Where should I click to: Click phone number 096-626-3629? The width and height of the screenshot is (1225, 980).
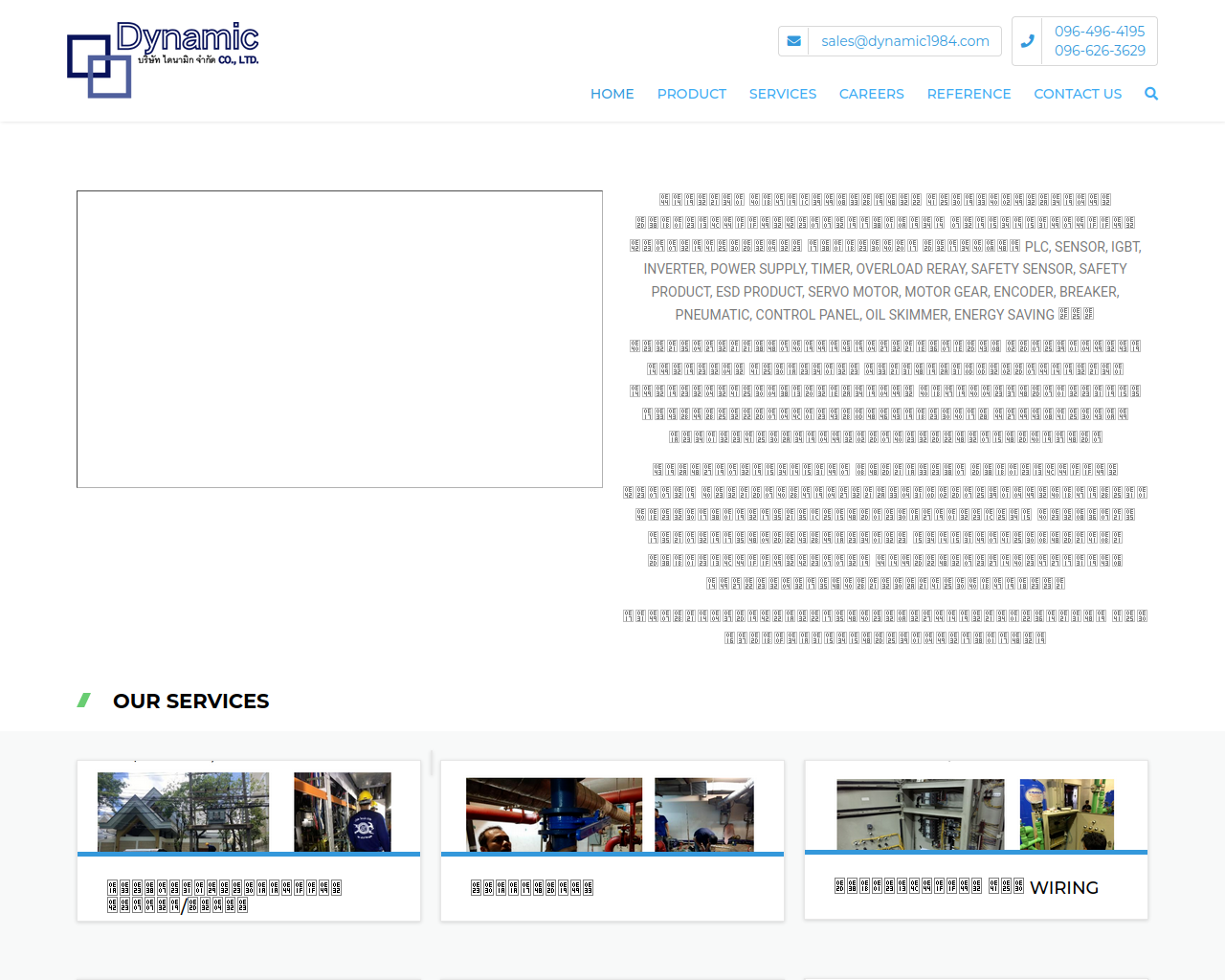pos(1100,51)
